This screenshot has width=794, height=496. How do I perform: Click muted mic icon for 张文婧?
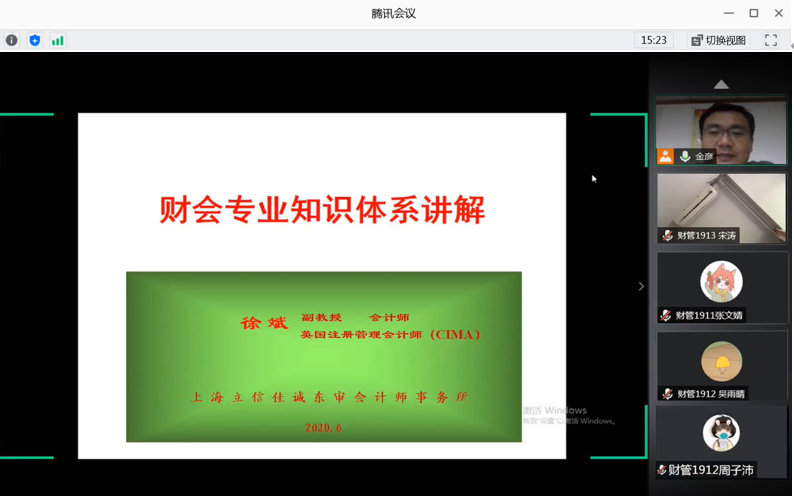[666, 315]
